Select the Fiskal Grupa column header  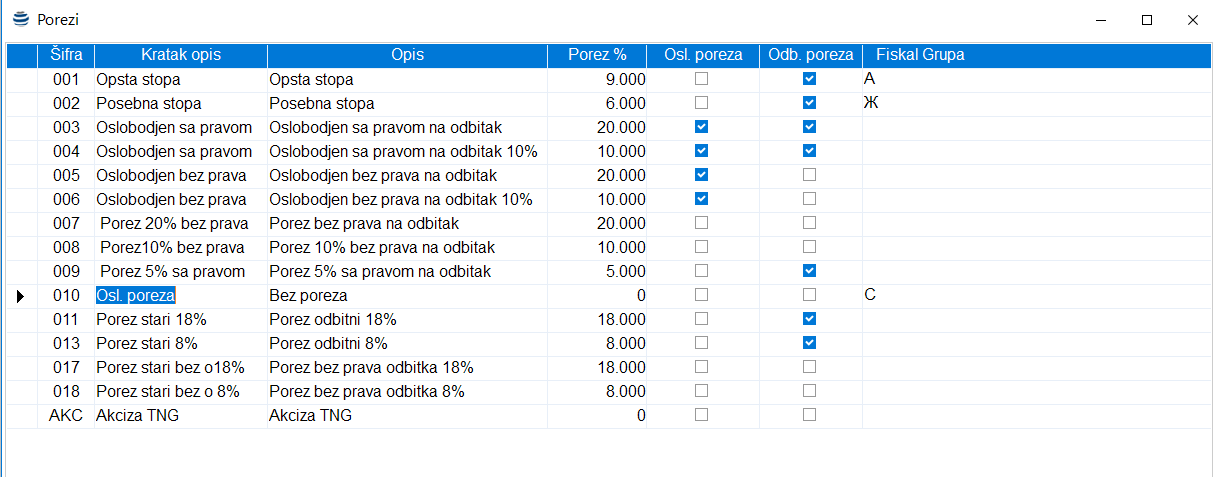pyautogui.click(x=920, y=55)
